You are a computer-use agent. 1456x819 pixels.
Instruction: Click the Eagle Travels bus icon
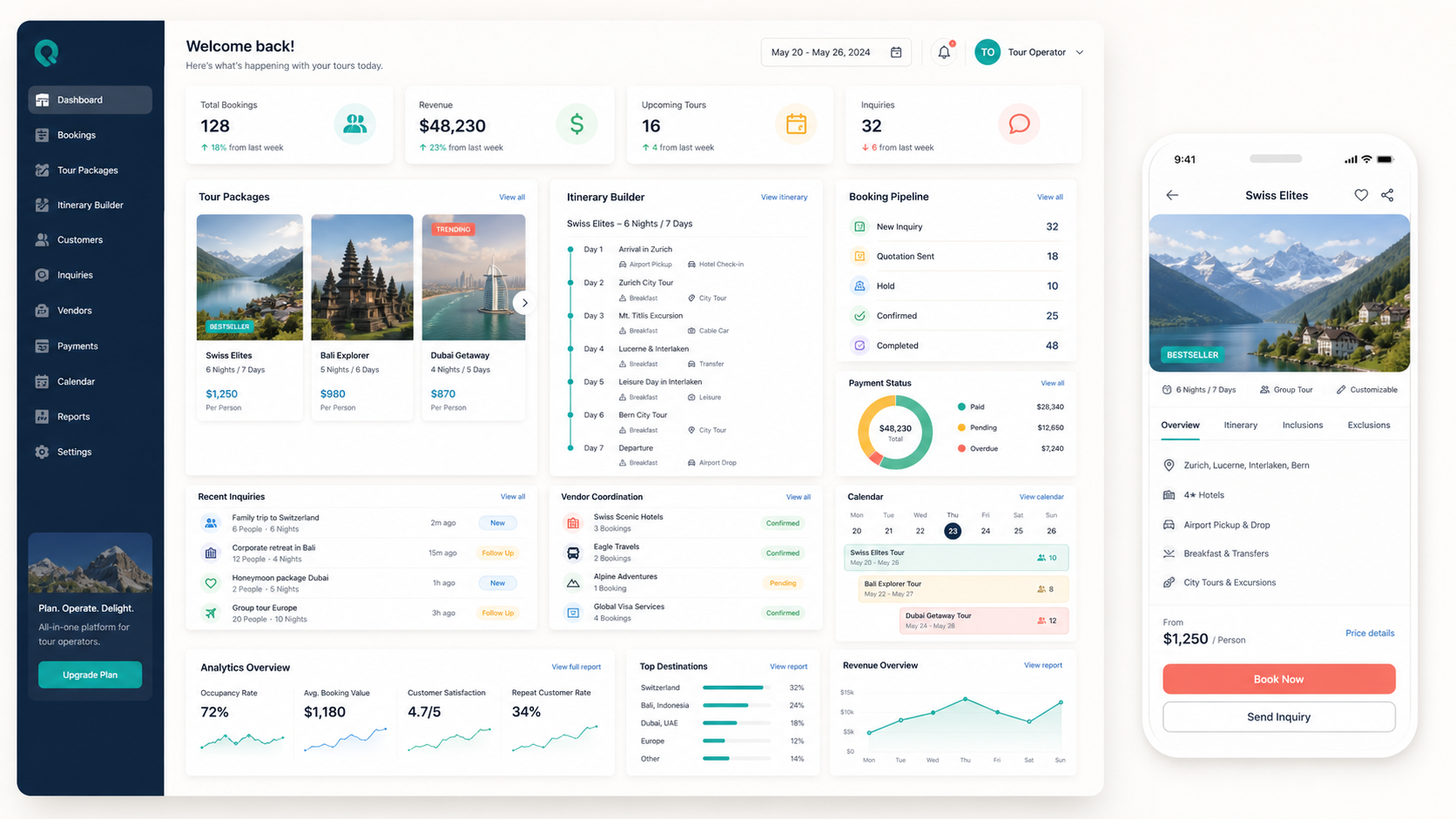coord(573,554)
